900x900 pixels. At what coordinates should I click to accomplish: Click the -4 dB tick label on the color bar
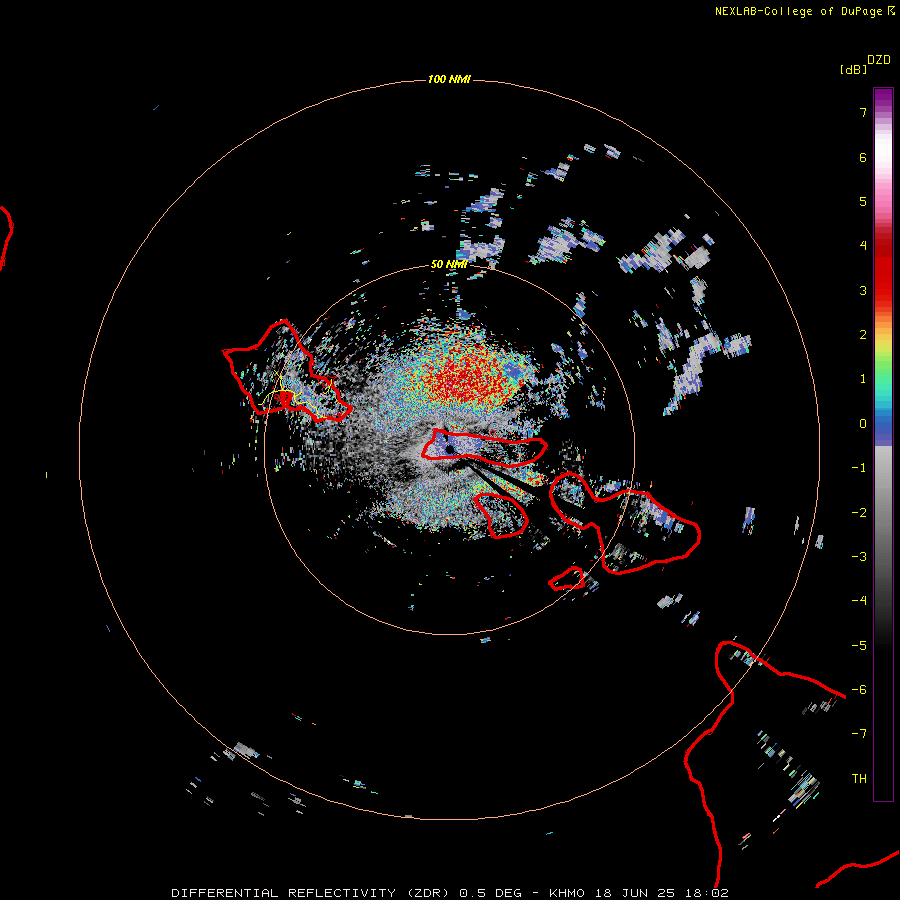click(859, 601)
